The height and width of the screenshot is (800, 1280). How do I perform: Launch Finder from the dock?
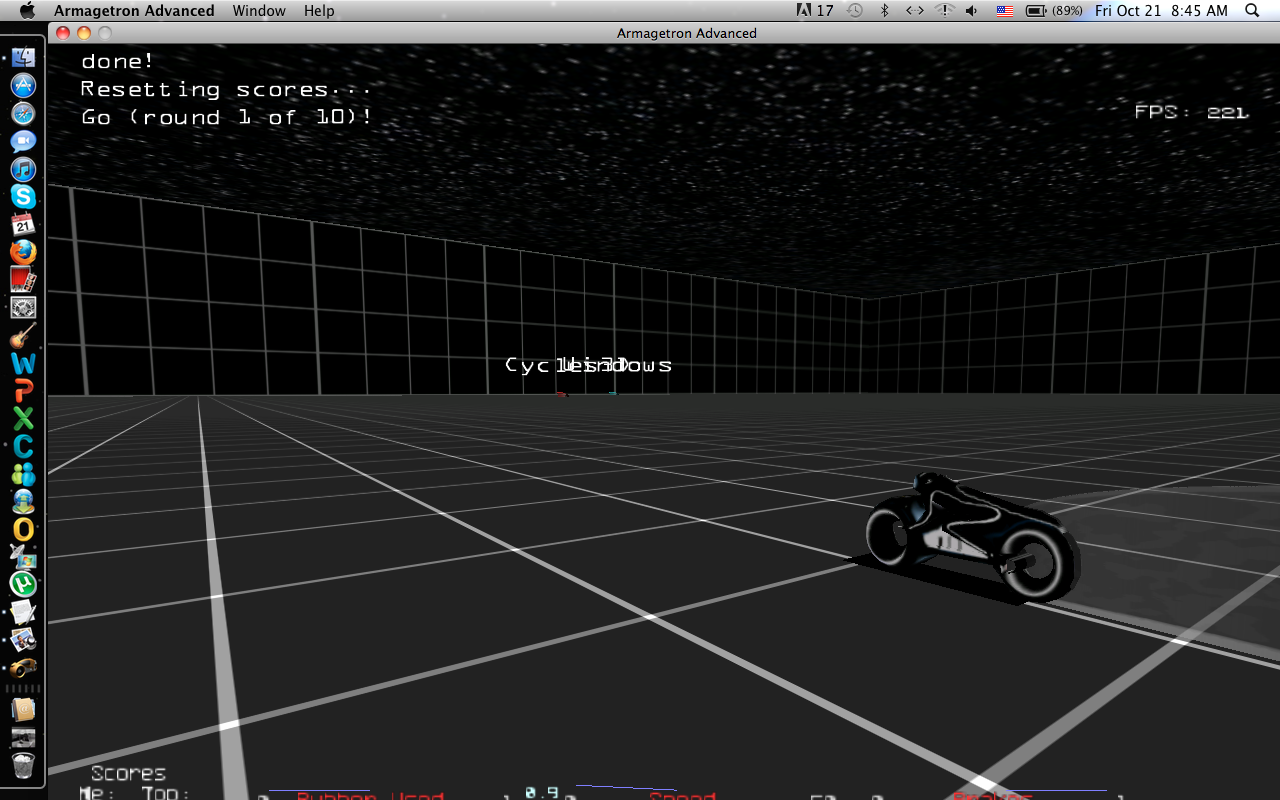tap(23, 58)
